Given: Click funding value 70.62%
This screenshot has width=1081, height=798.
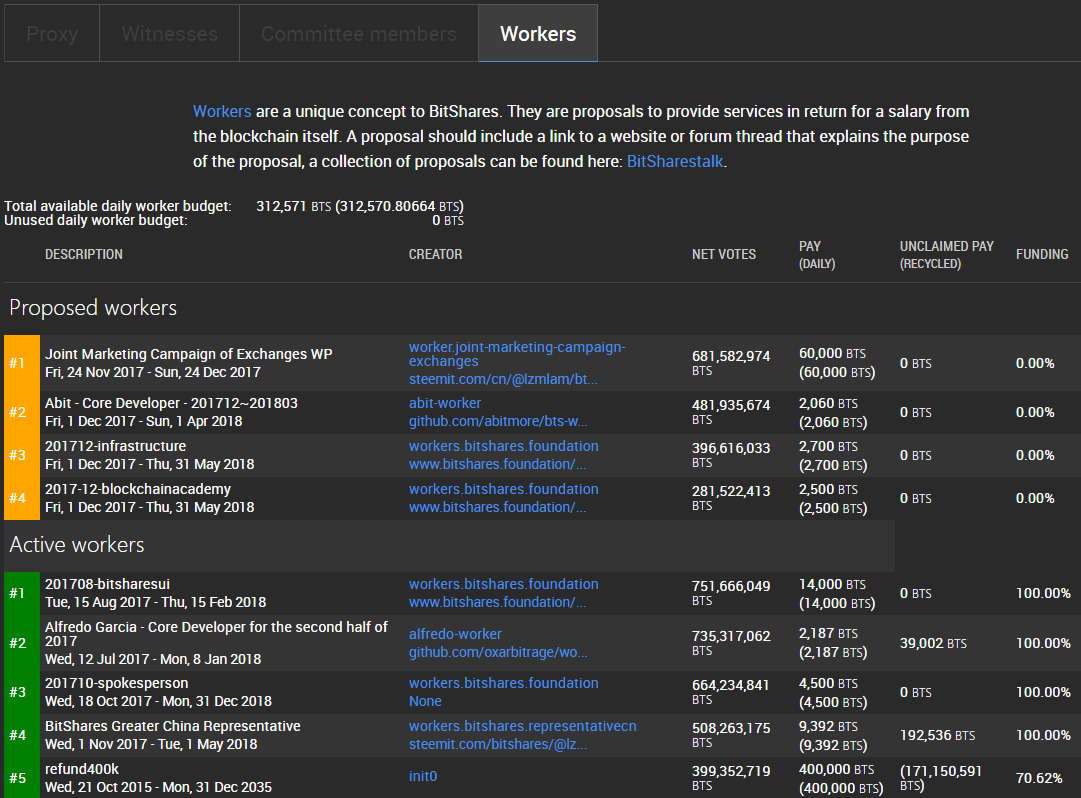Looking at the screenshot, I should (x=1039, y=778).
